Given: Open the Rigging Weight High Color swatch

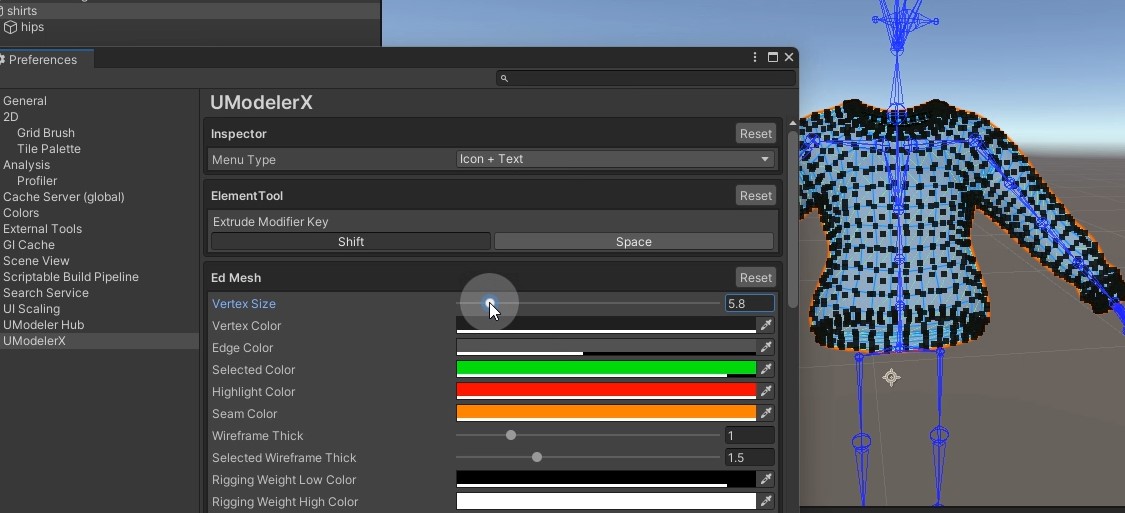Looking at the screenshot, I should [x=606, y=502].
